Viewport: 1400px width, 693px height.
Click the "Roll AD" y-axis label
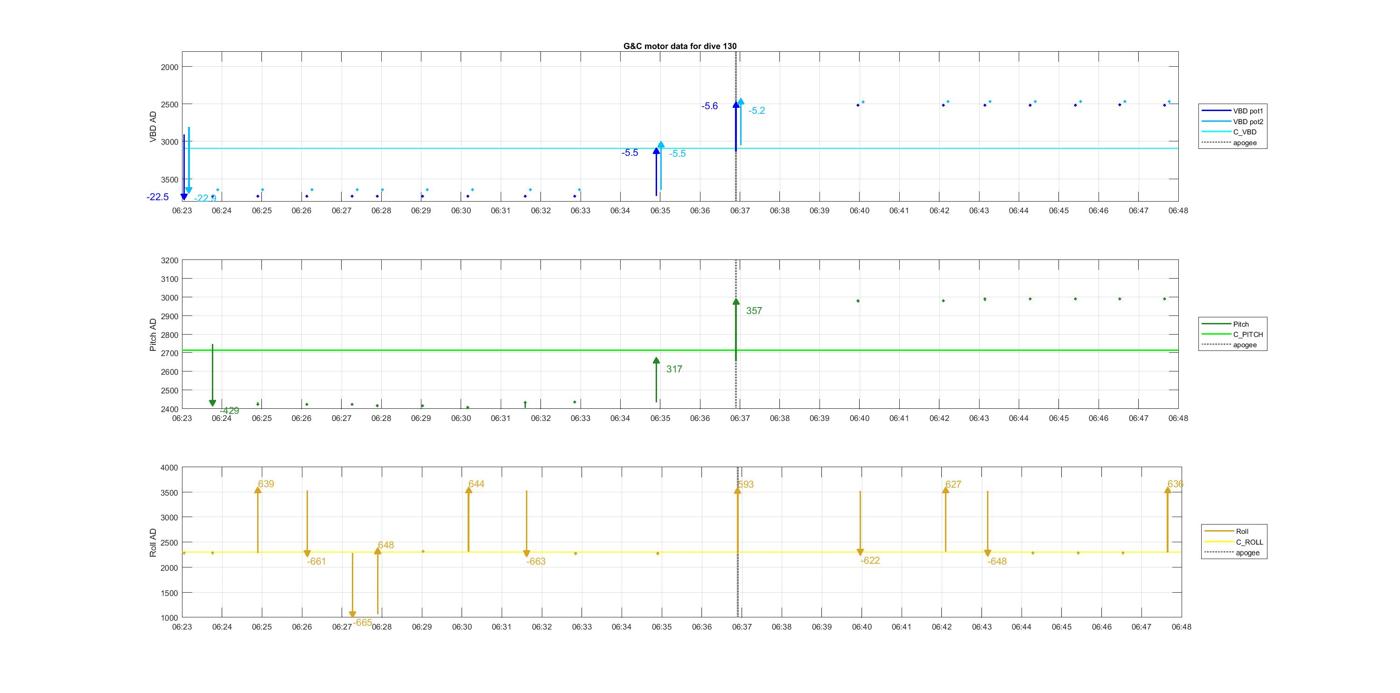pos(154,543)
